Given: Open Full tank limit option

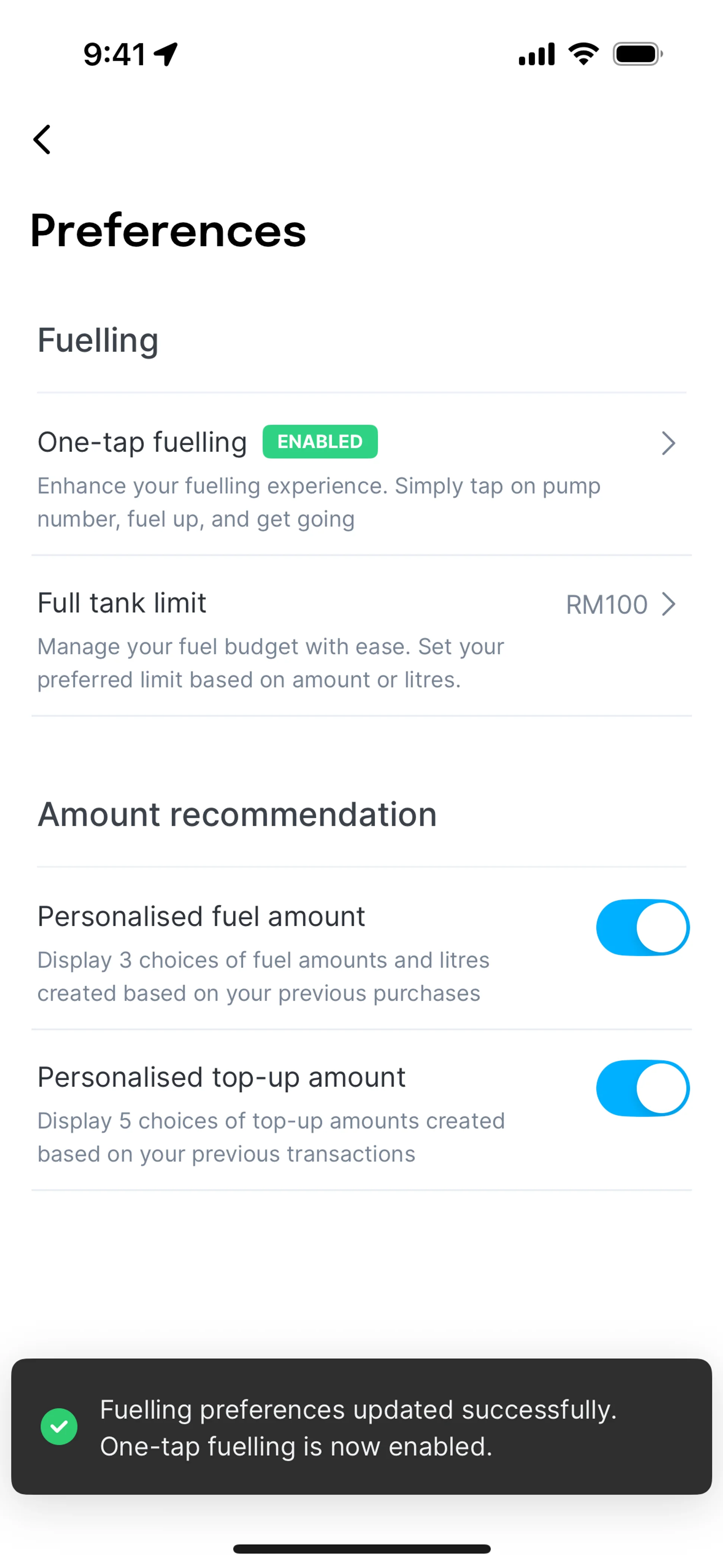Looking at the screenshot, I should 122,603.
